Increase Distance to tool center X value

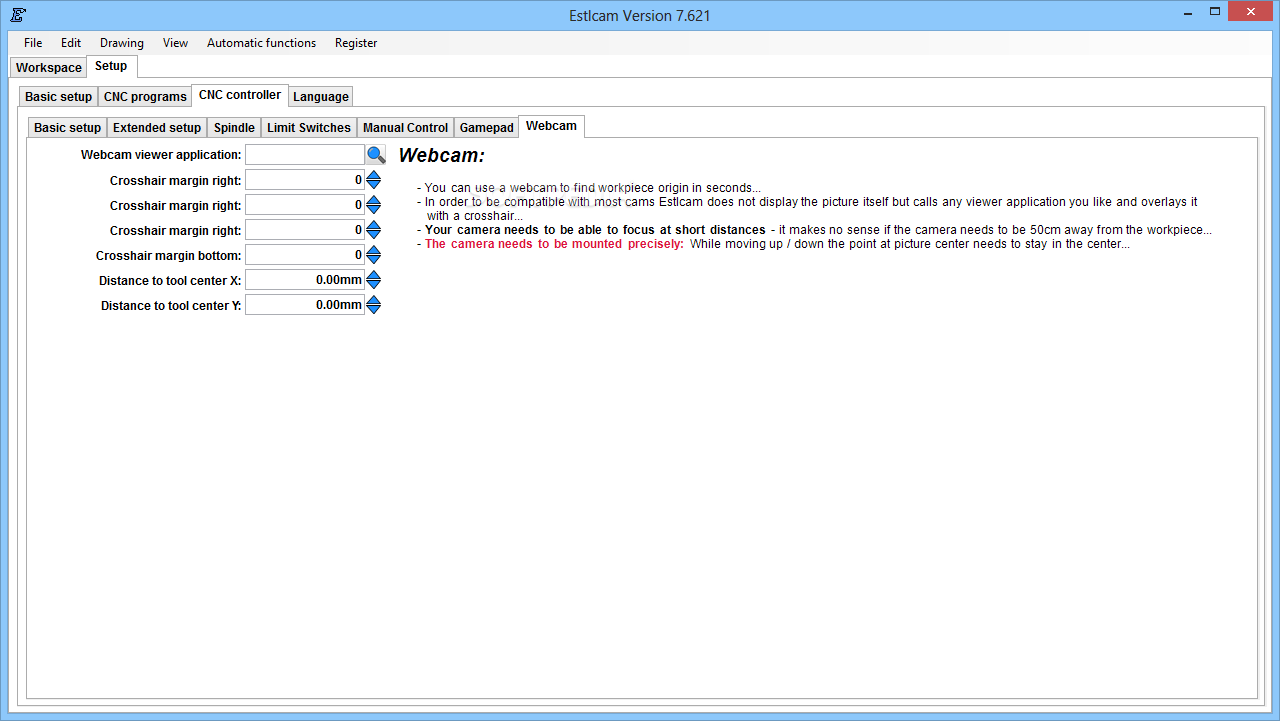[373, 275]
